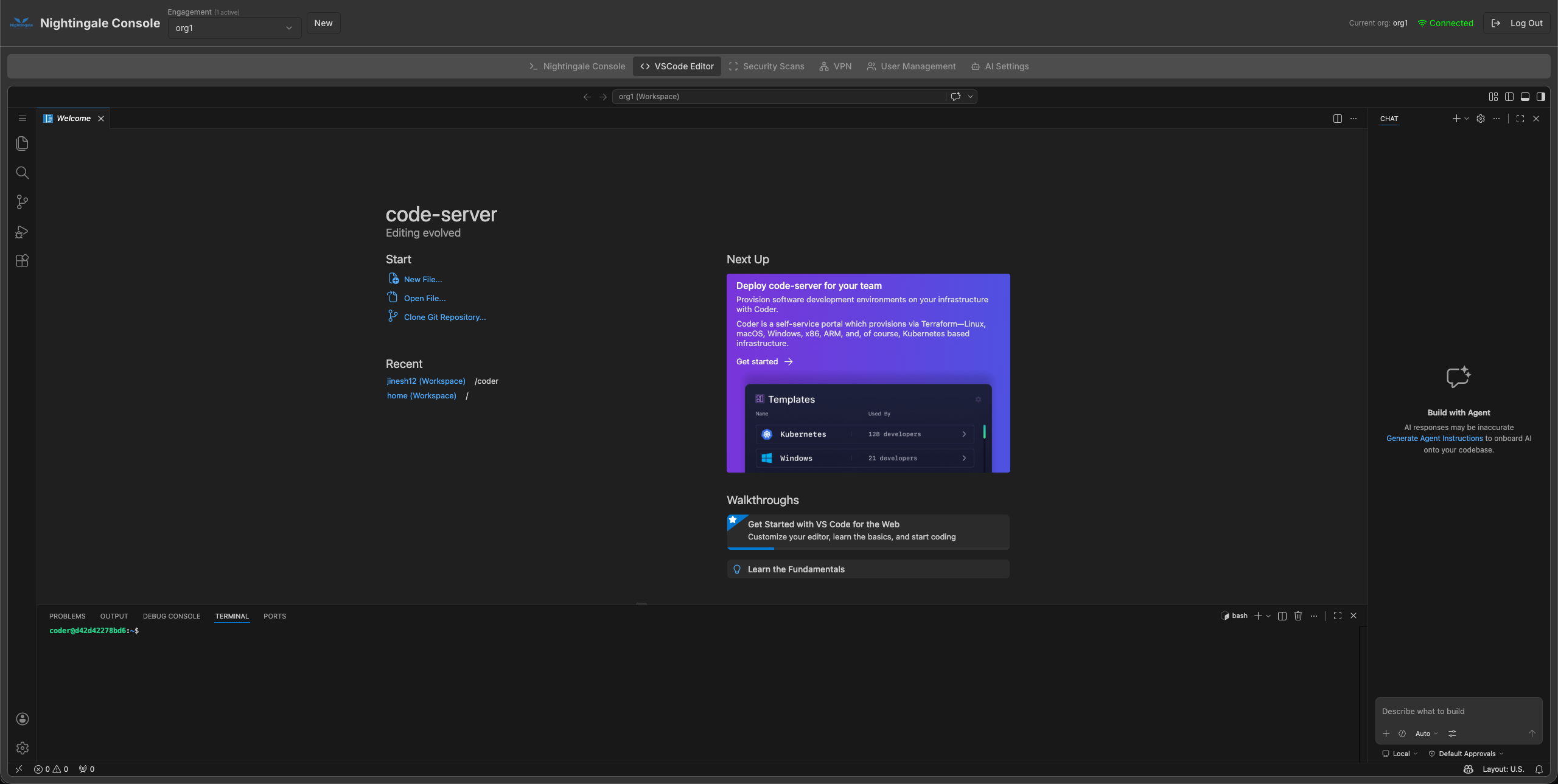Open the terminal panel more actions ellipsis

pos(1314,616)
